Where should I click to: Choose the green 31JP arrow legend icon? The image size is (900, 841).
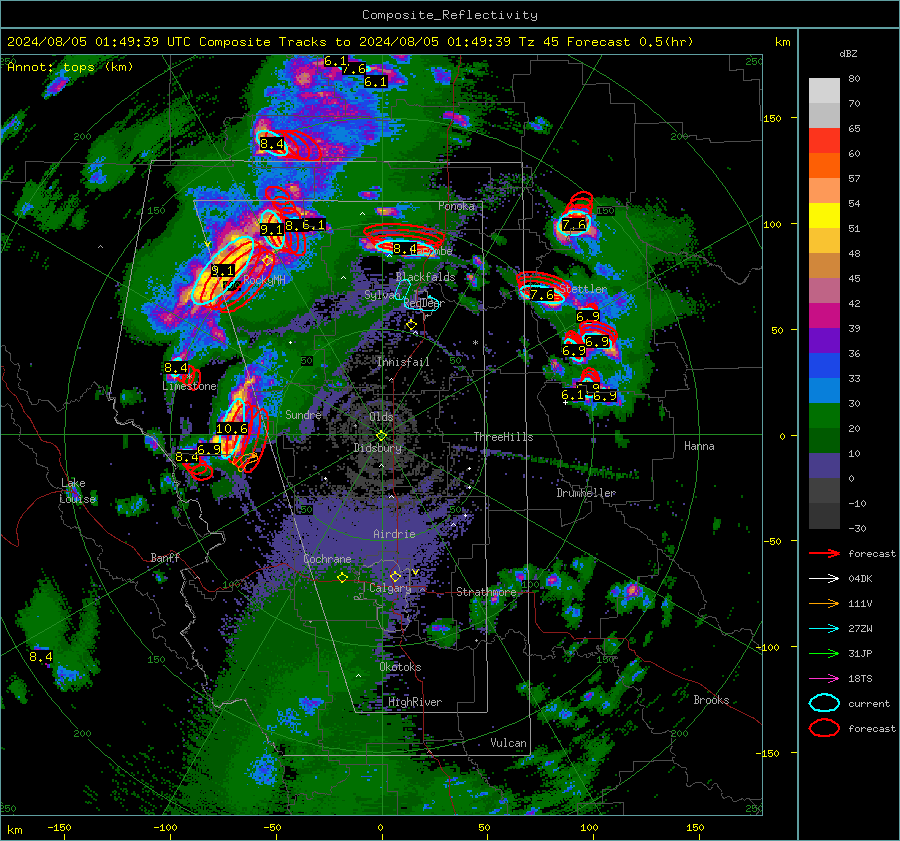click(x=824, y=653)
